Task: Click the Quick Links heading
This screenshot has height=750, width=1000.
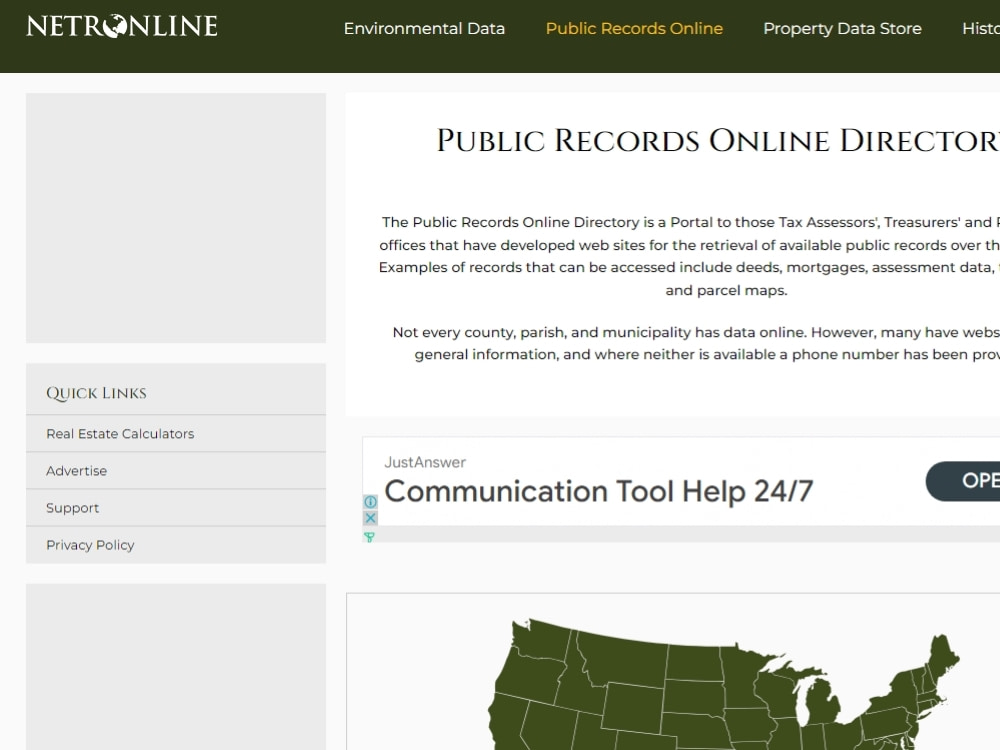Action: point(96,393)
